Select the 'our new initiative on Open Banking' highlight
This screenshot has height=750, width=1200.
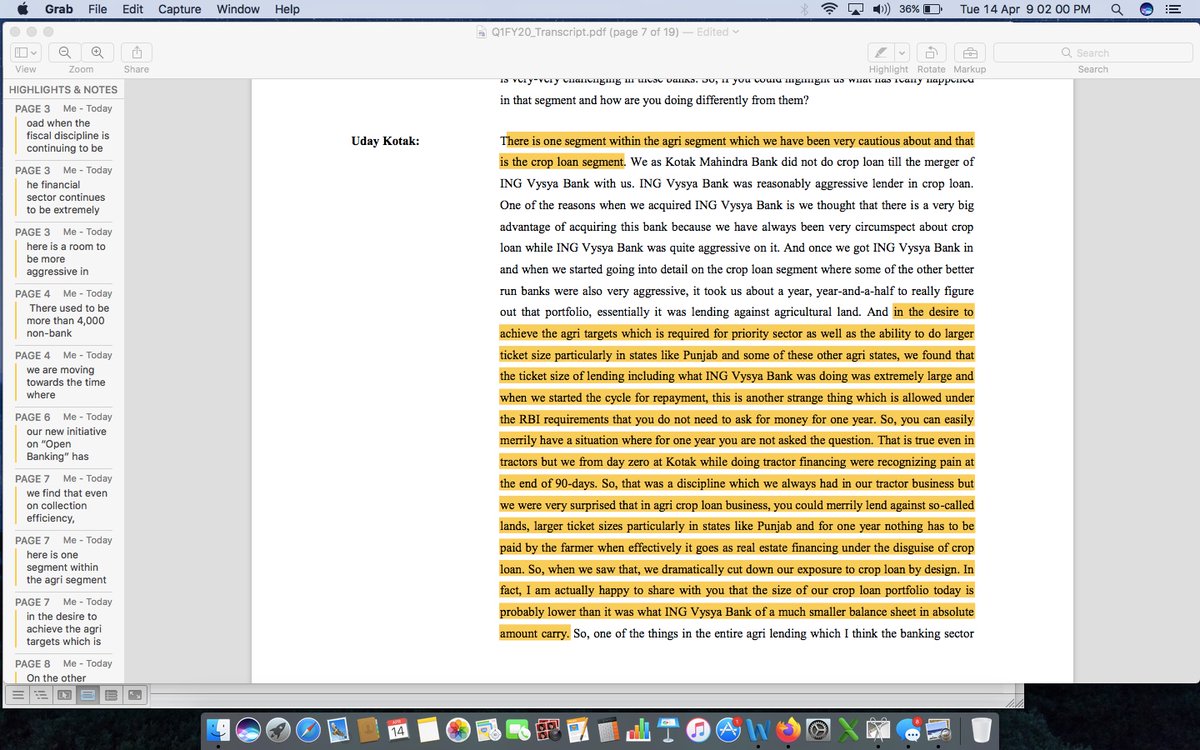[62, 437]
